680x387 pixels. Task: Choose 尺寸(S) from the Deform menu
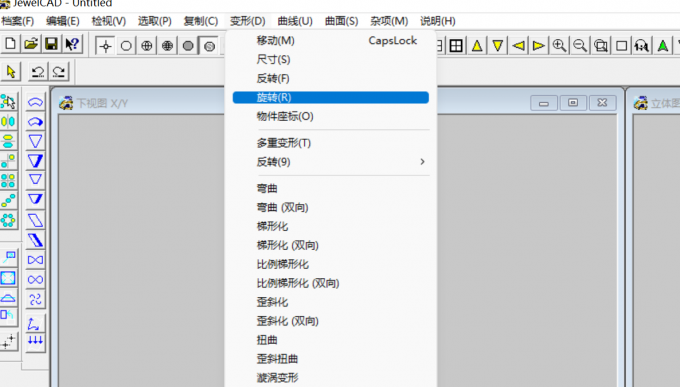331,59
